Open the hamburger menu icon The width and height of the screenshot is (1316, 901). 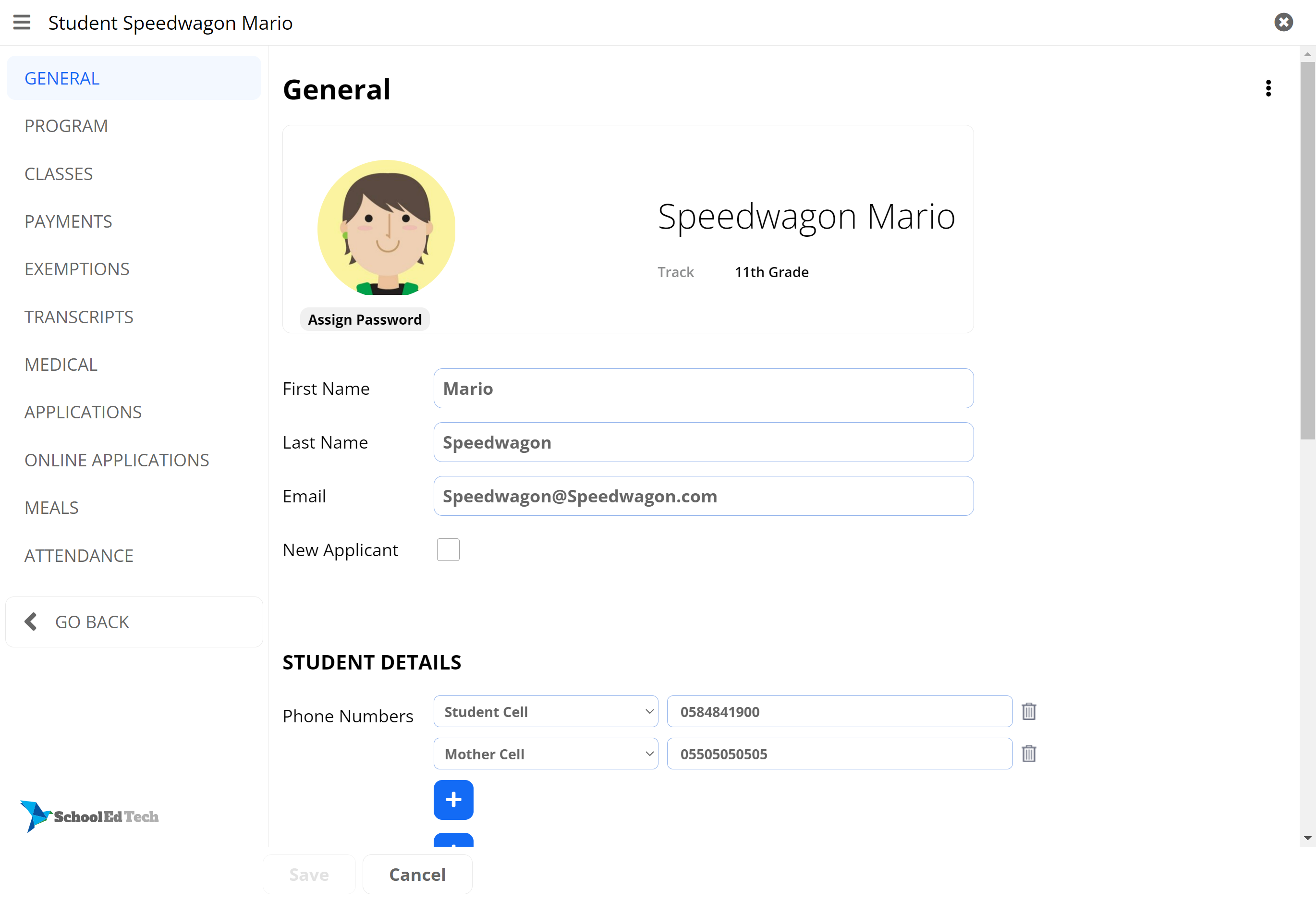pyautogui.click(x=22, y=23)
